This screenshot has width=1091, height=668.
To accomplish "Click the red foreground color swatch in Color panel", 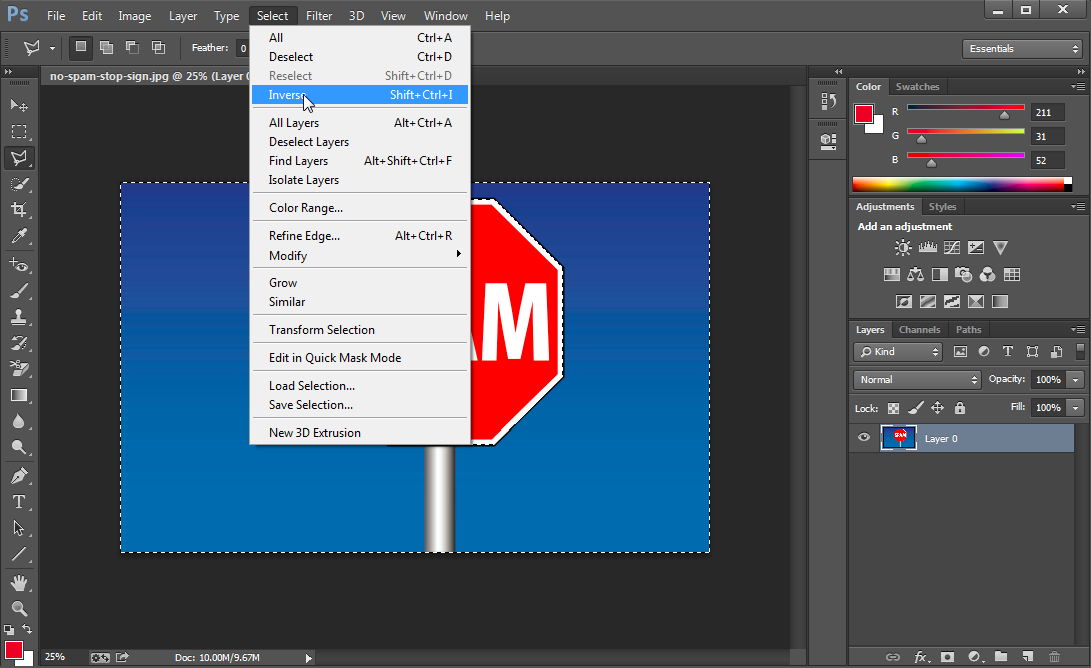I will [864, 114].
